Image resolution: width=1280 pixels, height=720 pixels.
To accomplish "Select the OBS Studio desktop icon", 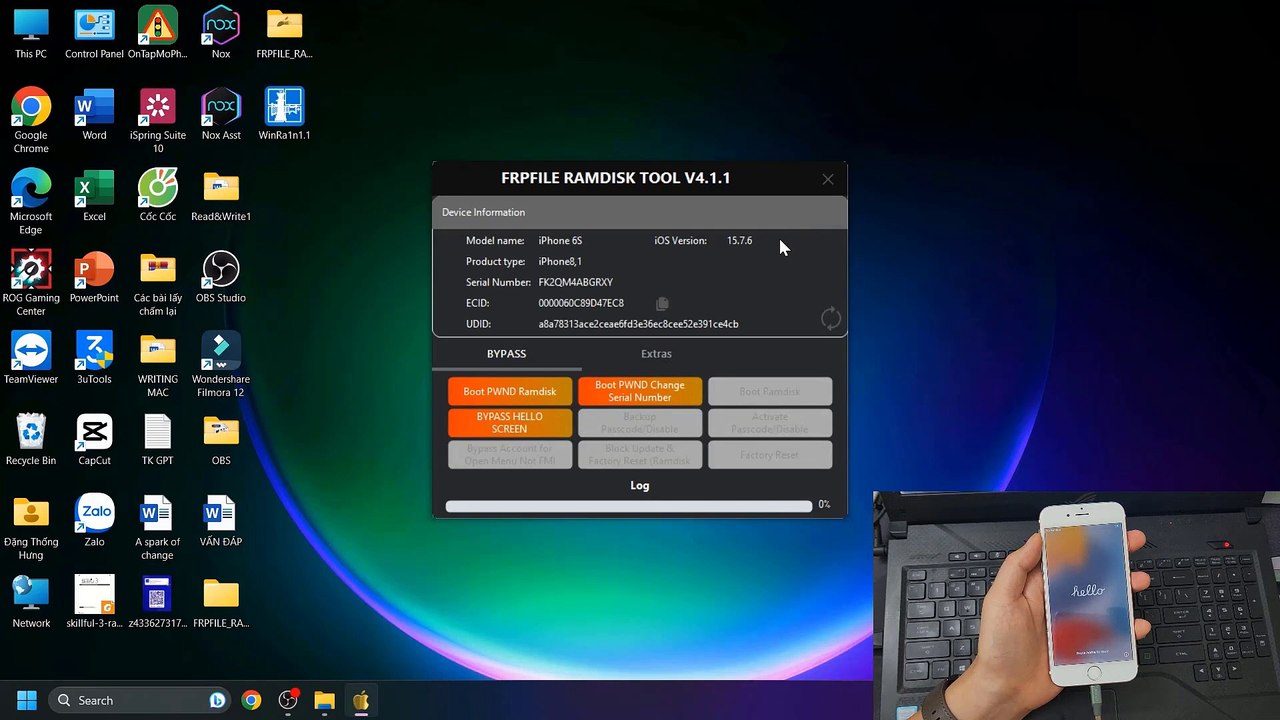I will [x=221, y=277].
